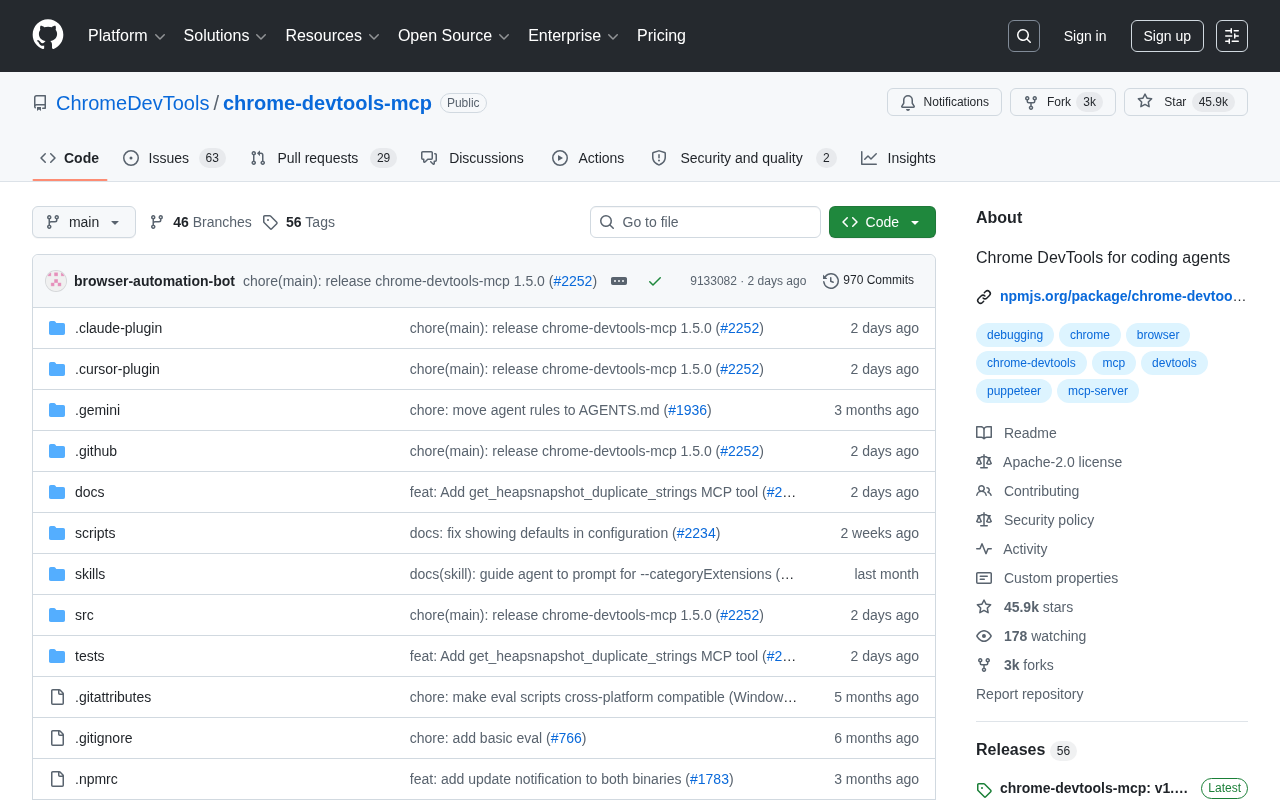Expand the Platform menu
This screenshot has height=800, width=1280.
(126, 36)
